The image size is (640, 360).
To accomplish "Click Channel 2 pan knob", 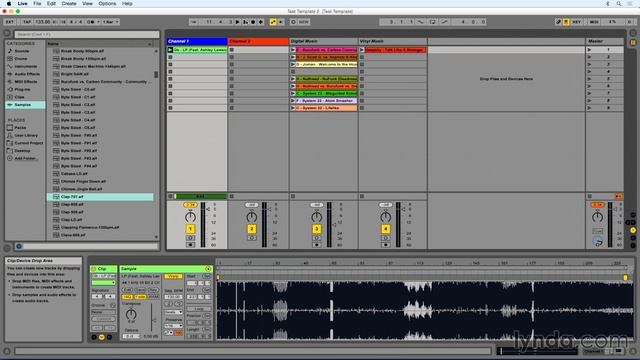I will click(x=252, y=216).
